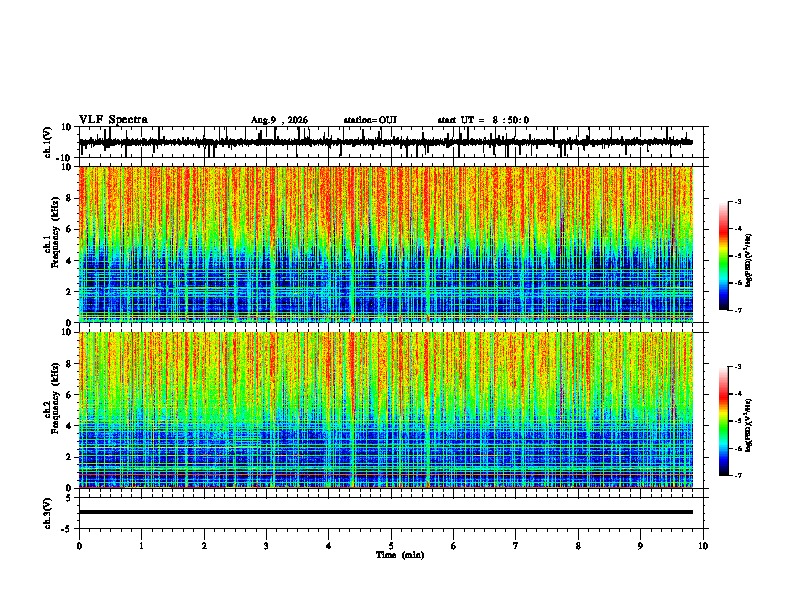This screenshot has height=612, width=792.
Task: Select the 'start UT = 8 :50: 0' text
Action: click(483, 120)
